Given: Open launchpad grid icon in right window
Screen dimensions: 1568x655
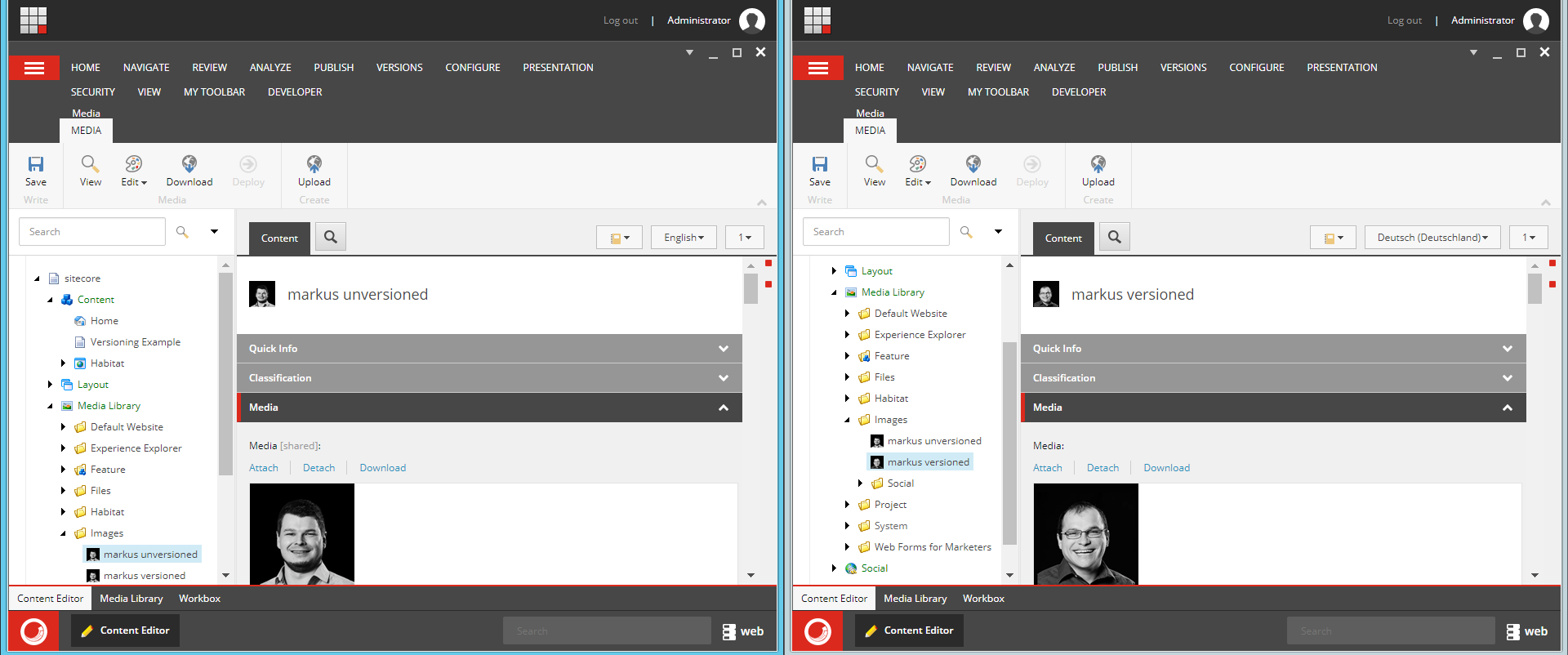Looking at the screenshot, I should pyautogui.click(x=817, y=20).
